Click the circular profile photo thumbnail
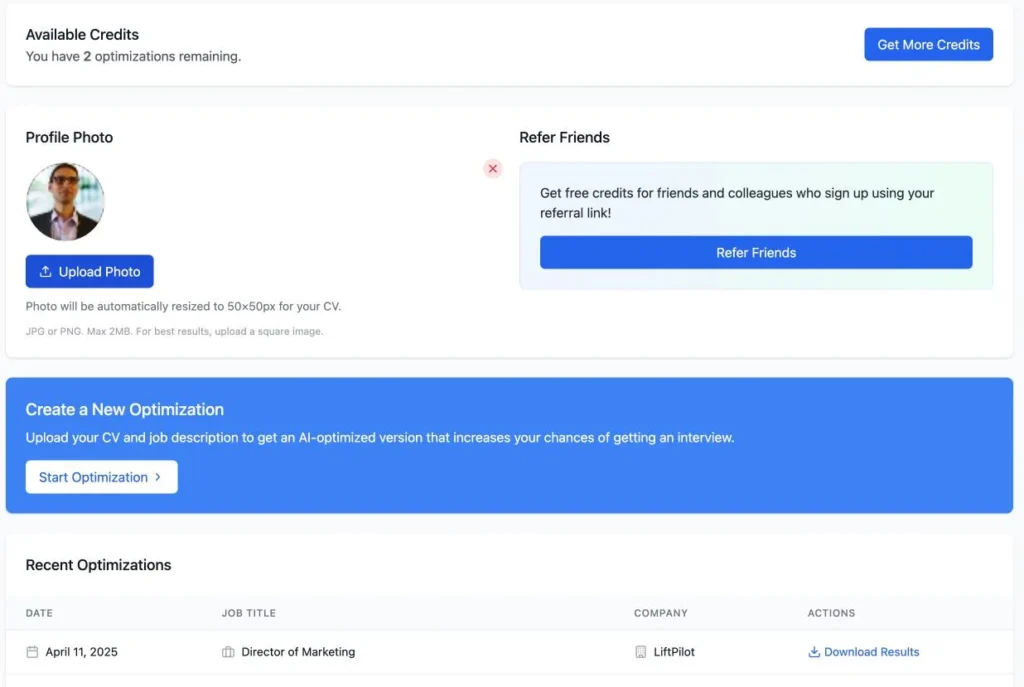The width and height of the screenshot is (1024, 687). click(65, 201)
